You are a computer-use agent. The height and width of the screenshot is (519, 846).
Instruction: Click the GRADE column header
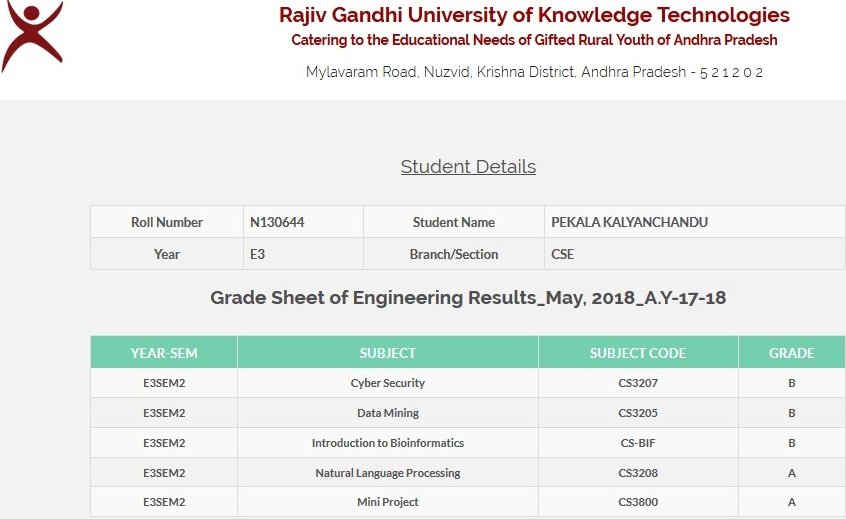click(x=792, y=353)
